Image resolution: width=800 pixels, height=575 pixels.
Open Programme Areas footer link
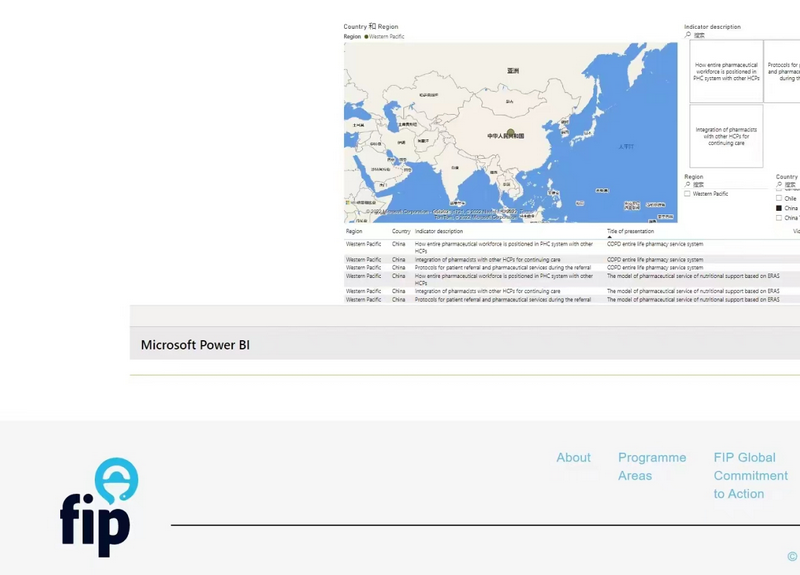coord(651,467)
